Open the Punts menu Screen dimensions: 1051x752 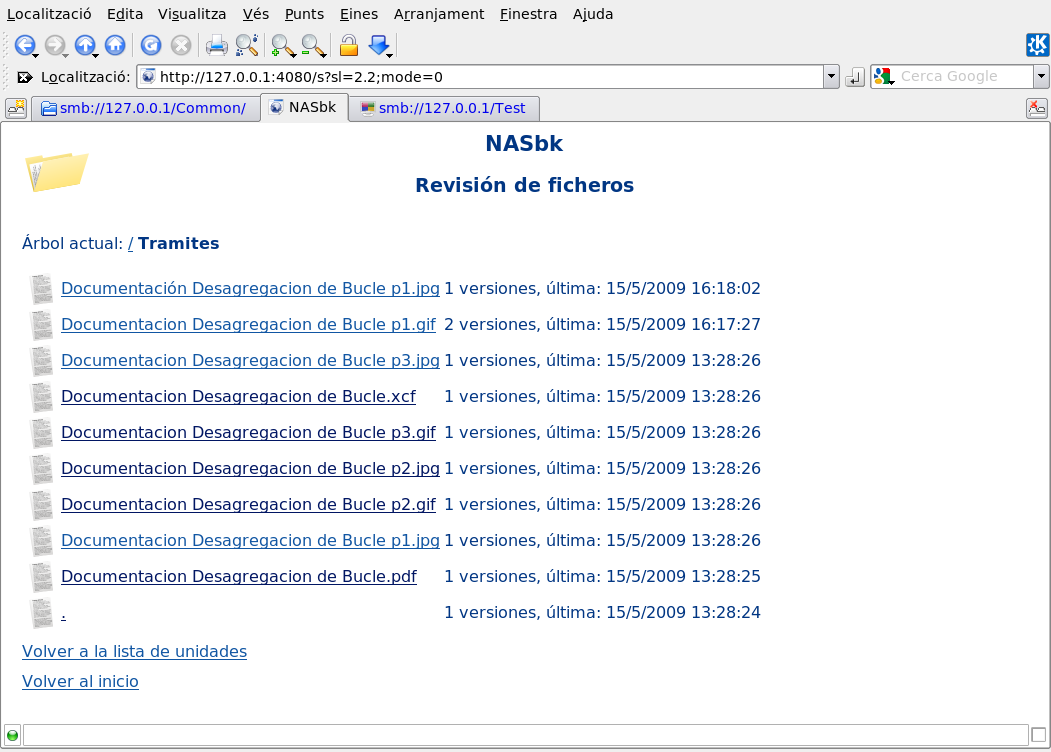[304, 14]
